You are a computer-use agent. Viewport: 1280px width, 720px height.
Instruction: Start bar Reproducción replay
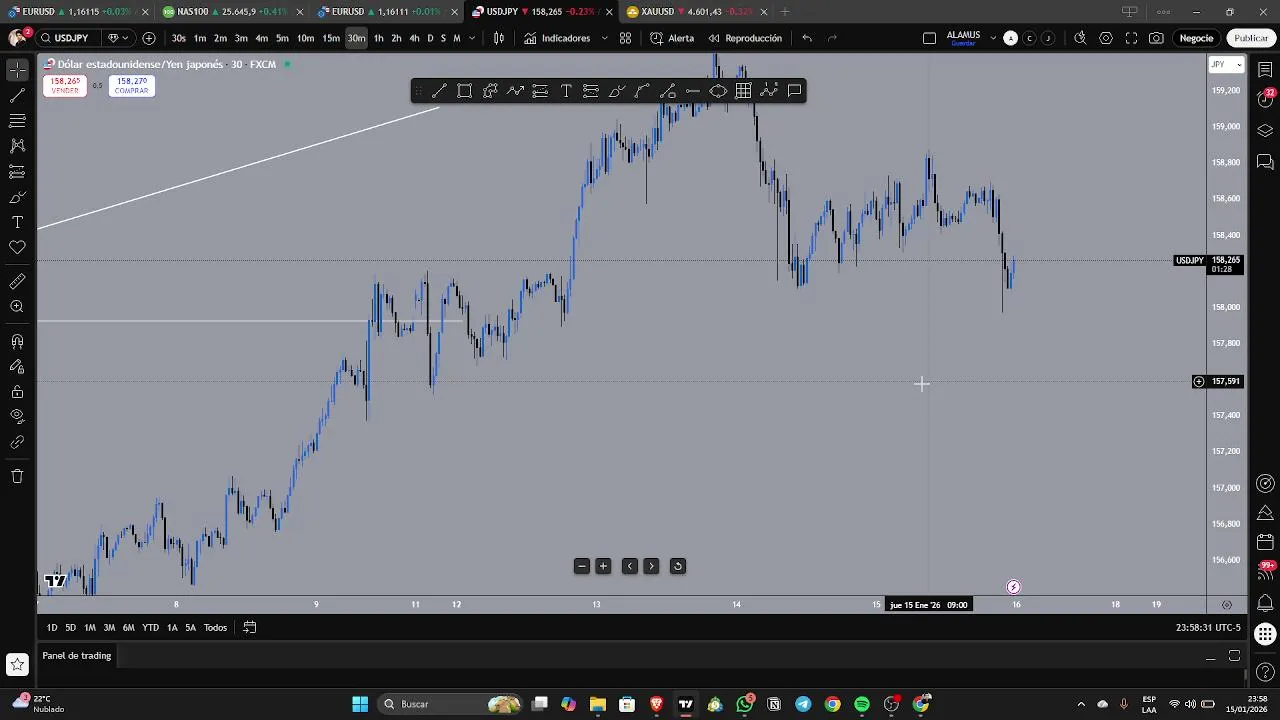(x=745, y=38)
